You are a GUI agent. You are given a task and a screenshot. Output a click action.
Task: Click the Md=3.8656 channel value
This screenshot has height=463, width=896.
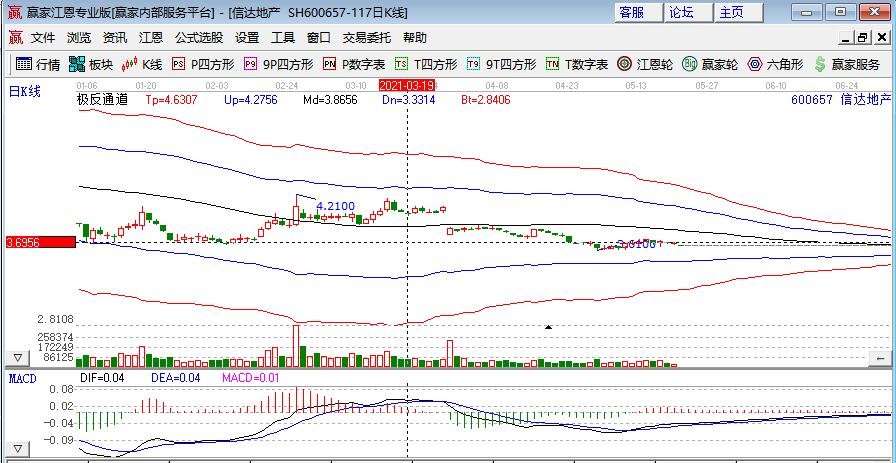[330, 100]
